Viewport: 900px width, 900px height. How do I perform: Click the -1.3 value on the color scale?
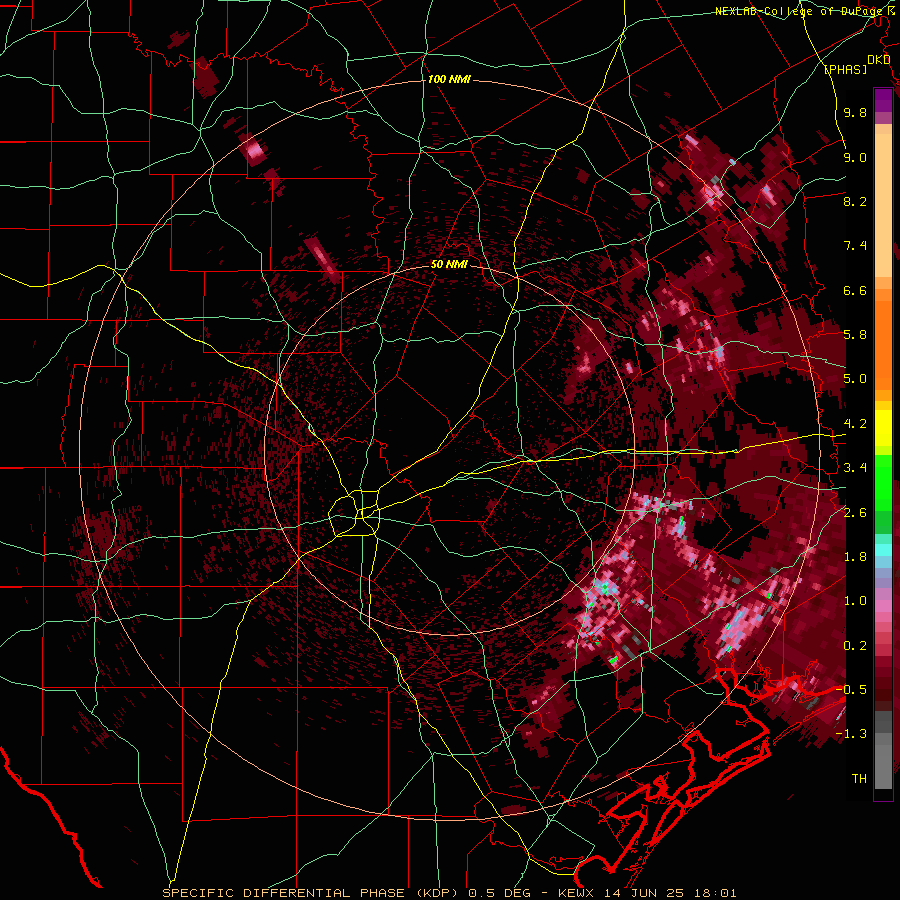pos(851,734)
